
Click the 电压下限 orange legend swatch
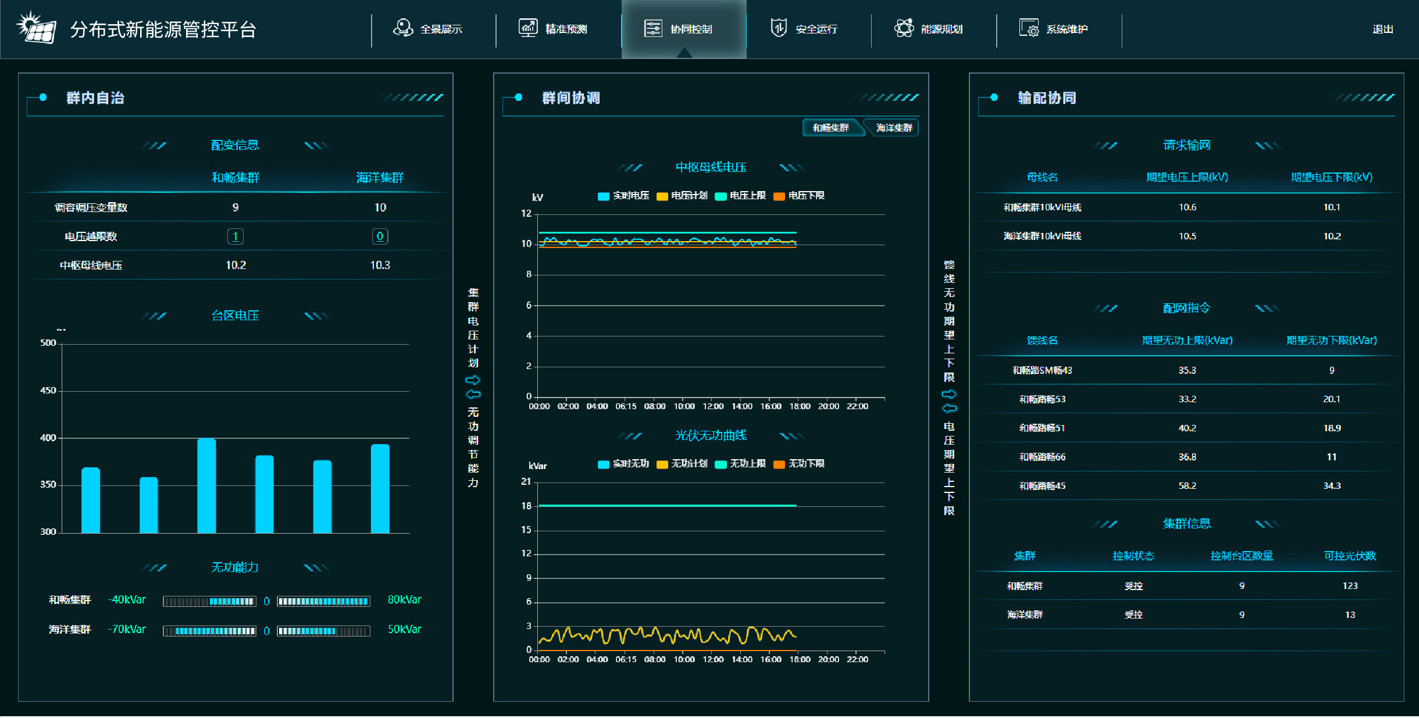(x=779, y=196)
